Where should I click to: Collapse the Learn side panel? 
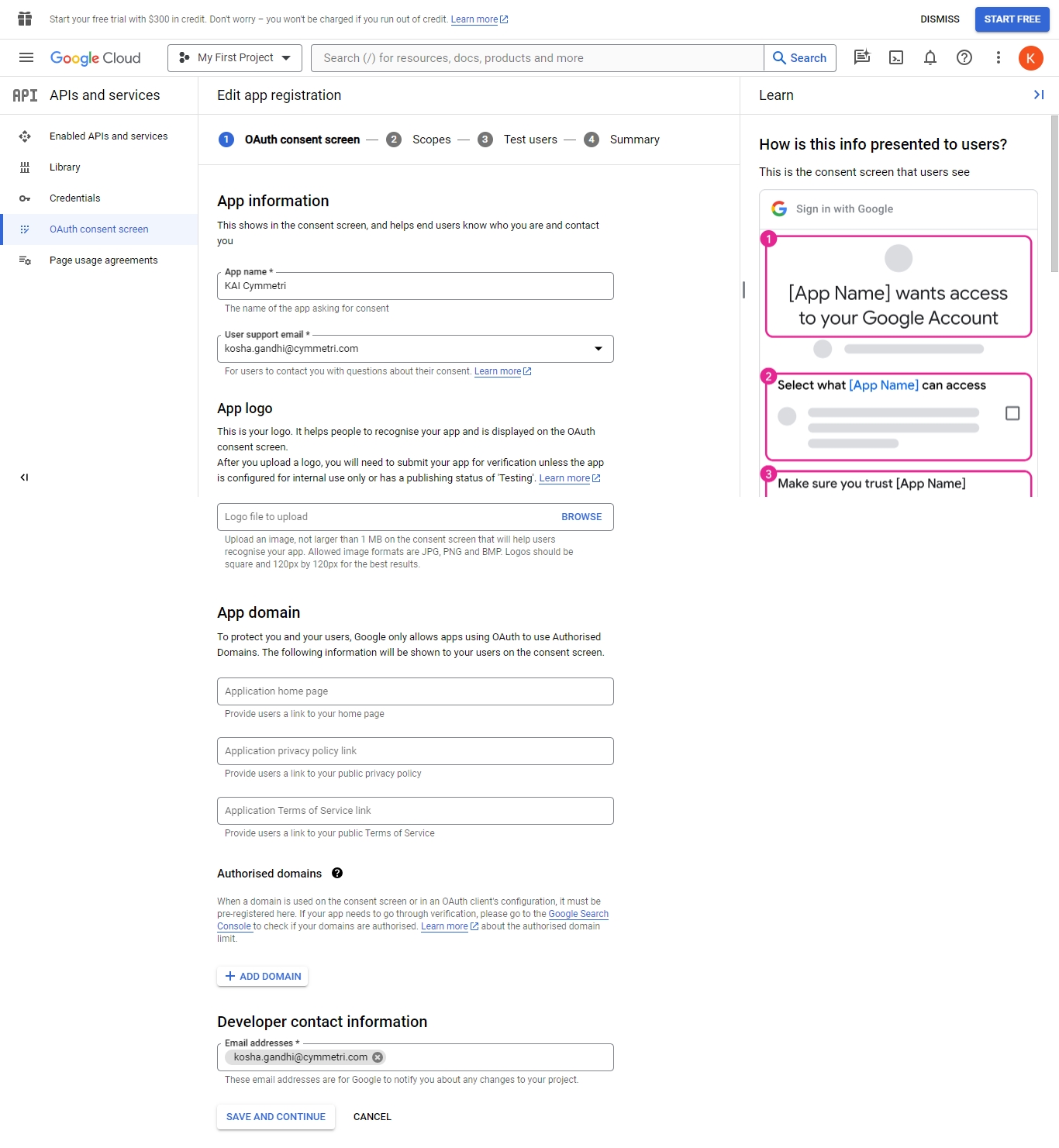tap(1039, 95)
